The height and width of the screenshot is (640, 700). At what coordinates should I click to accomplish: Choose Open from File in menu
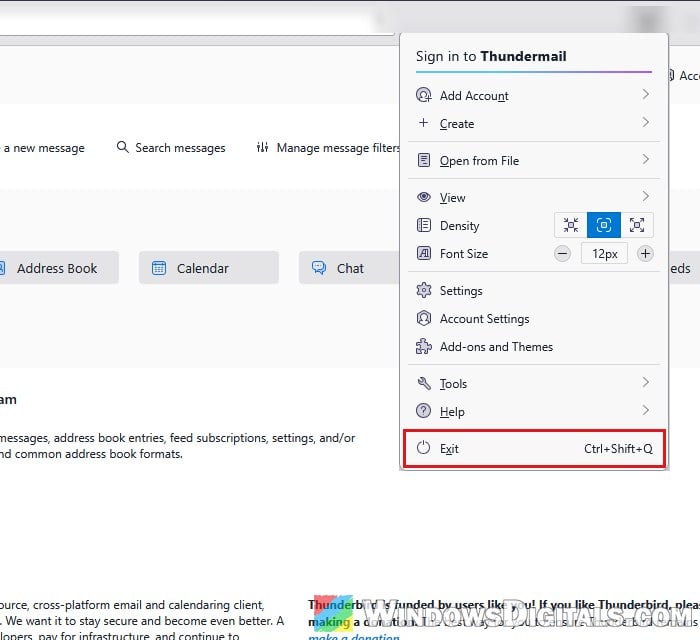pyautogui.click(x=534, y=160)
